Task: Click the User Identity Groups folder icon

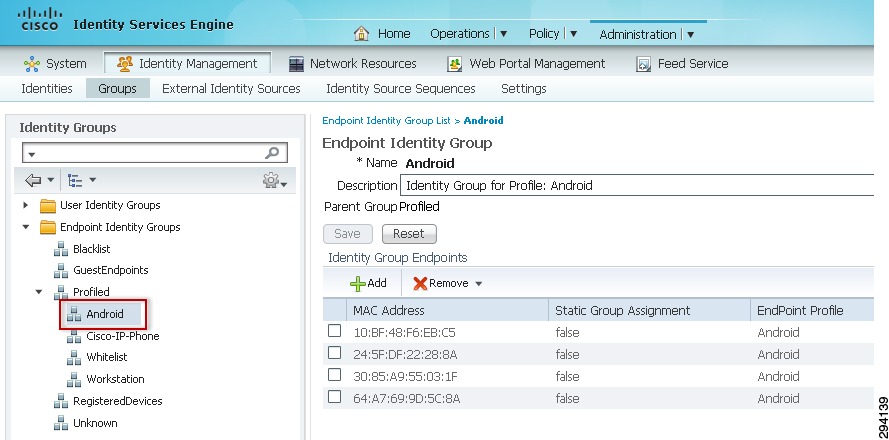Action: pos(48,205)
